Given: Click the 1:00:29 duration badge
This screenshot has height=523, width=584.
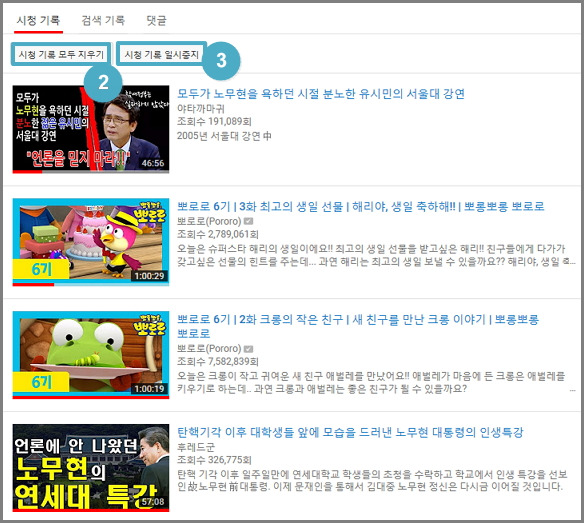Looking at the screenshot, I should pos(149,276).
